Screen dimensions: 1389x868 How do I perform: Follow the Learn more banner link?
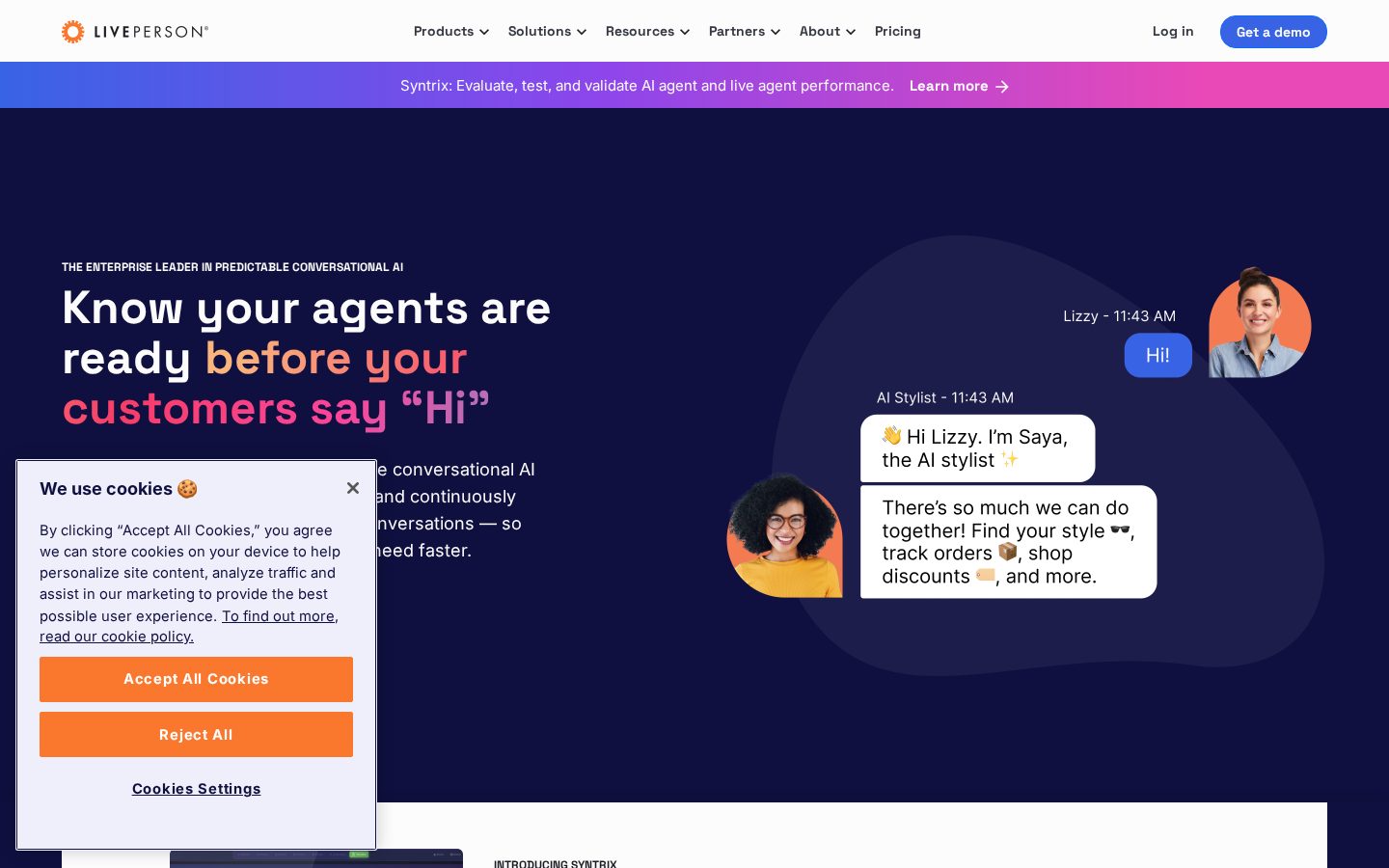coord(959,86)
